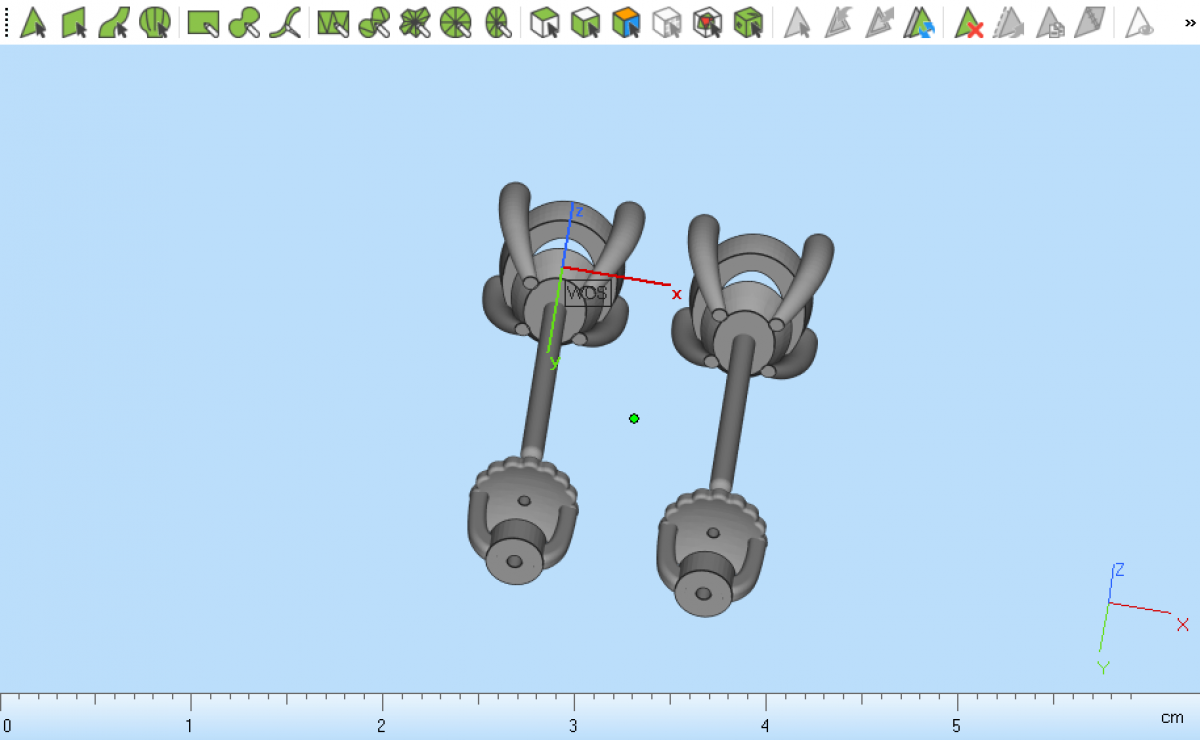This screenshot has width=1200, height=740.
Task: Choose the curve brush marking tool
Action: pos(285,22)
